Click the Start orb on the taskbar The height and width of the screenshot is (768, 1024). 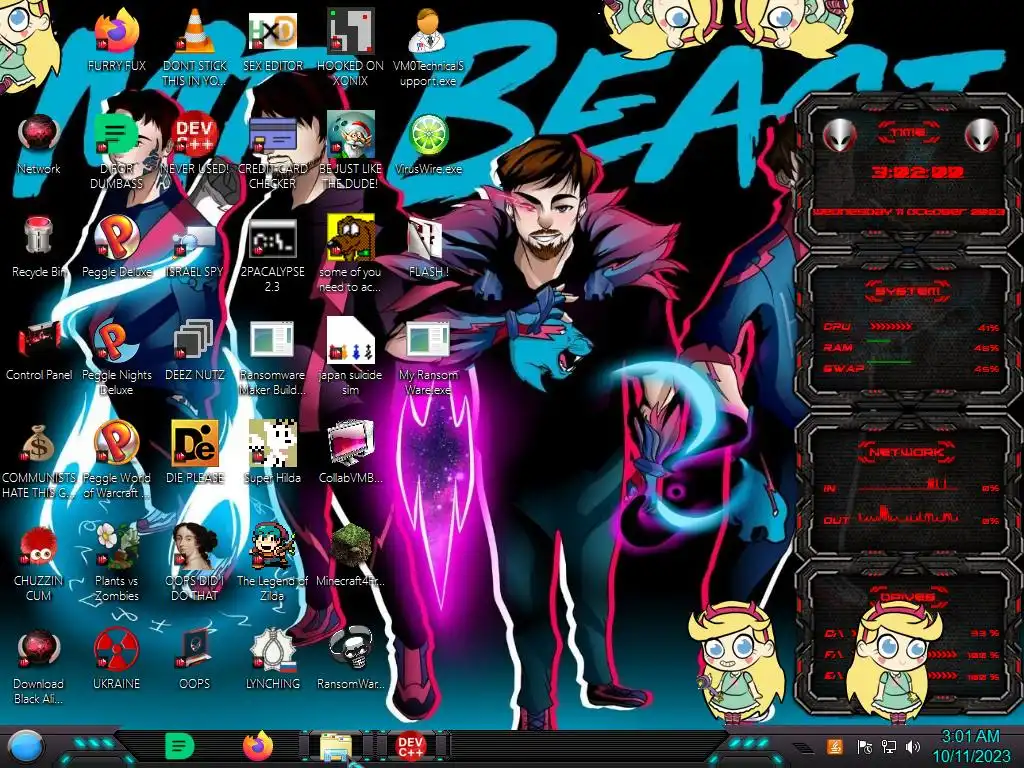click(x=26, y=747)
